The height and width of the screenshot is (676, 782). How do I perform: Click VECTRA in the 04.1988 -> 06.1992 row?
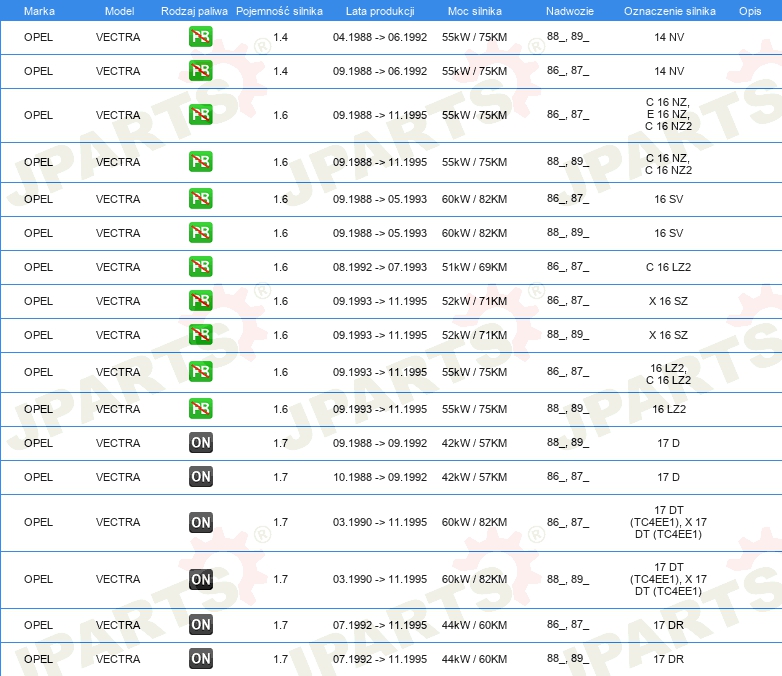118,37
